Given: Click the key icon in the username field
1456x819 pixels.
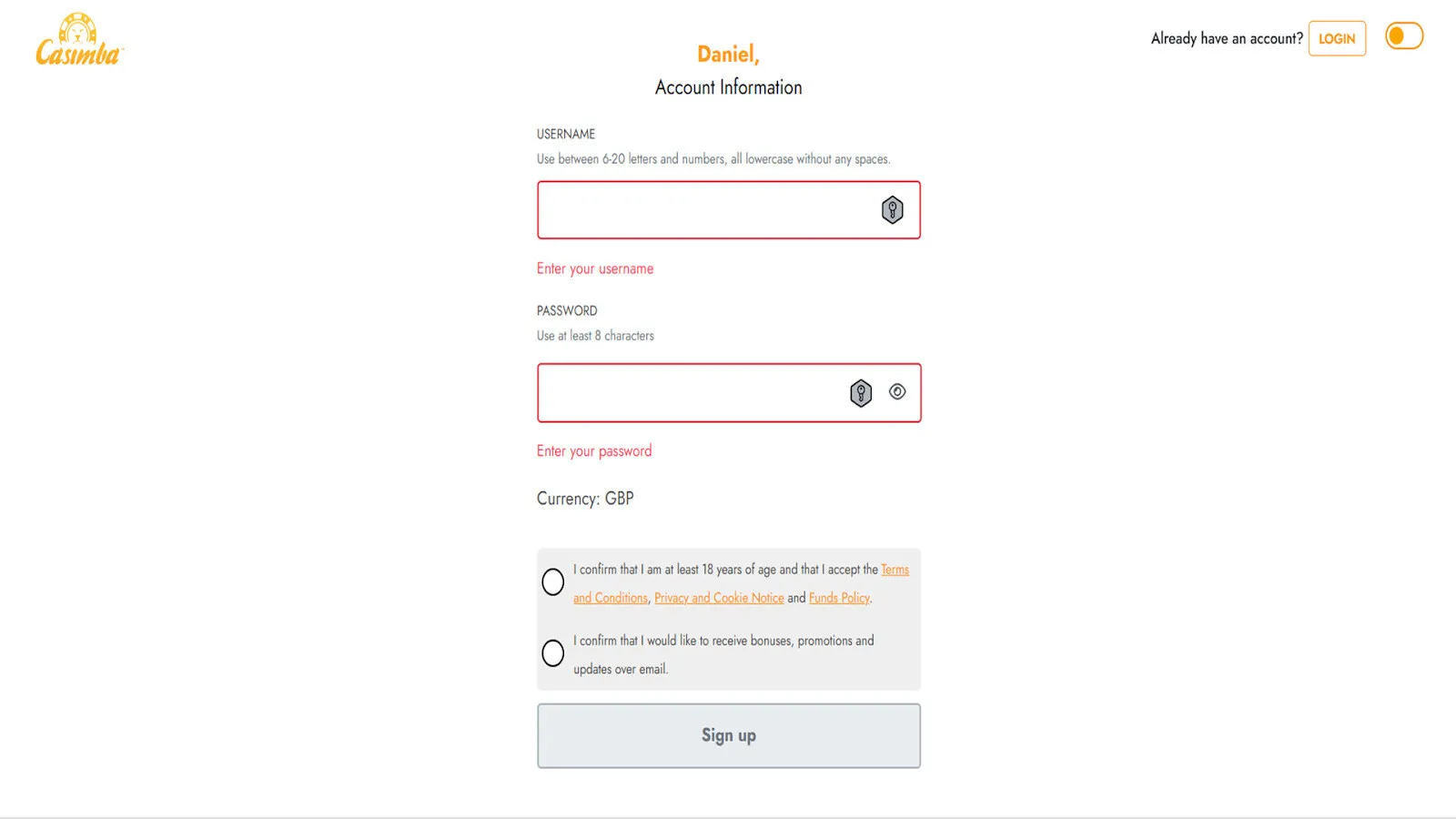Looking at the screenshot, I should (x=892, y=210).
